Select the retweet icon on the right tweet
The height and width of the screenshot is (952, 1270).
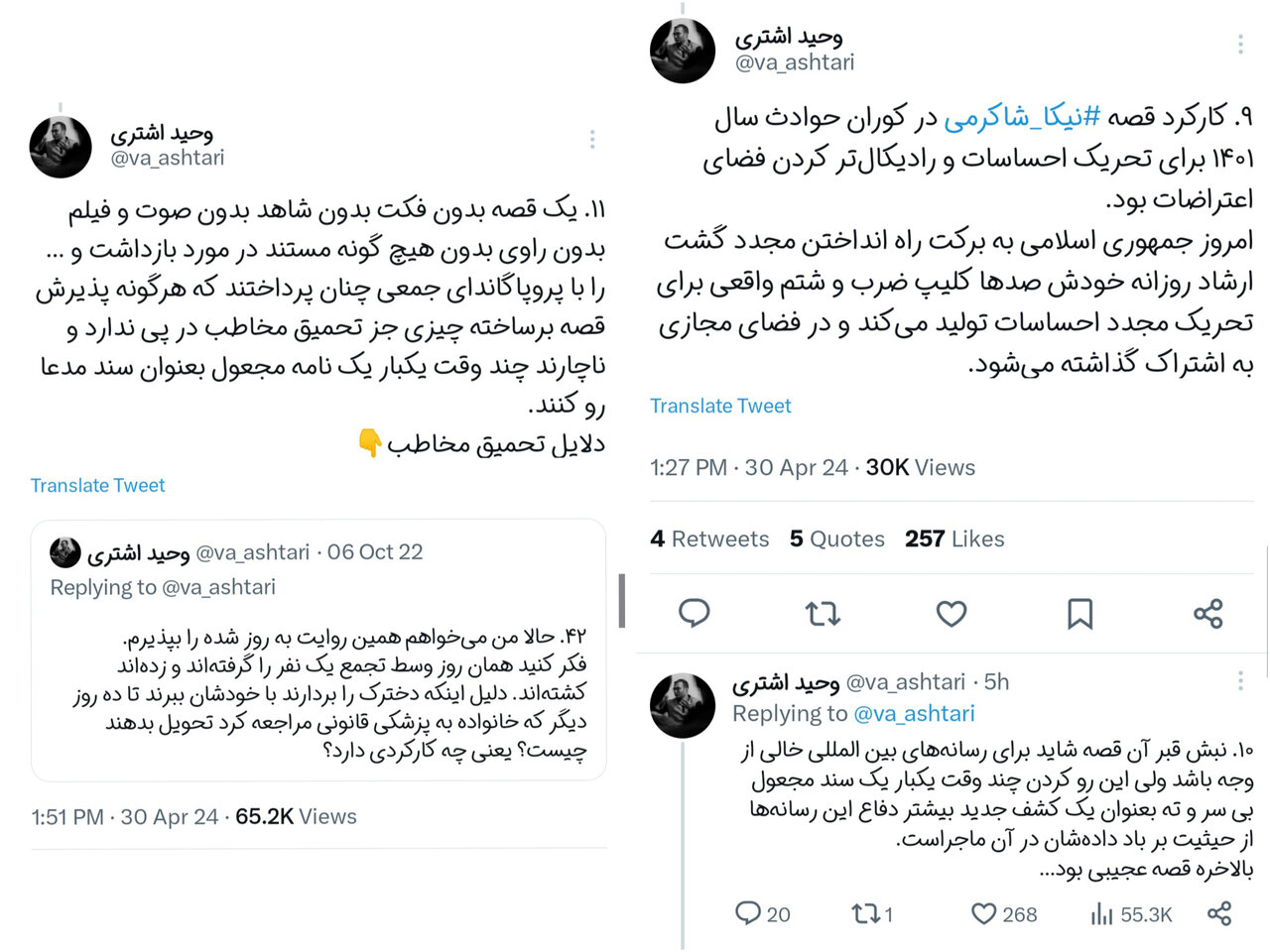click(823, 614)
